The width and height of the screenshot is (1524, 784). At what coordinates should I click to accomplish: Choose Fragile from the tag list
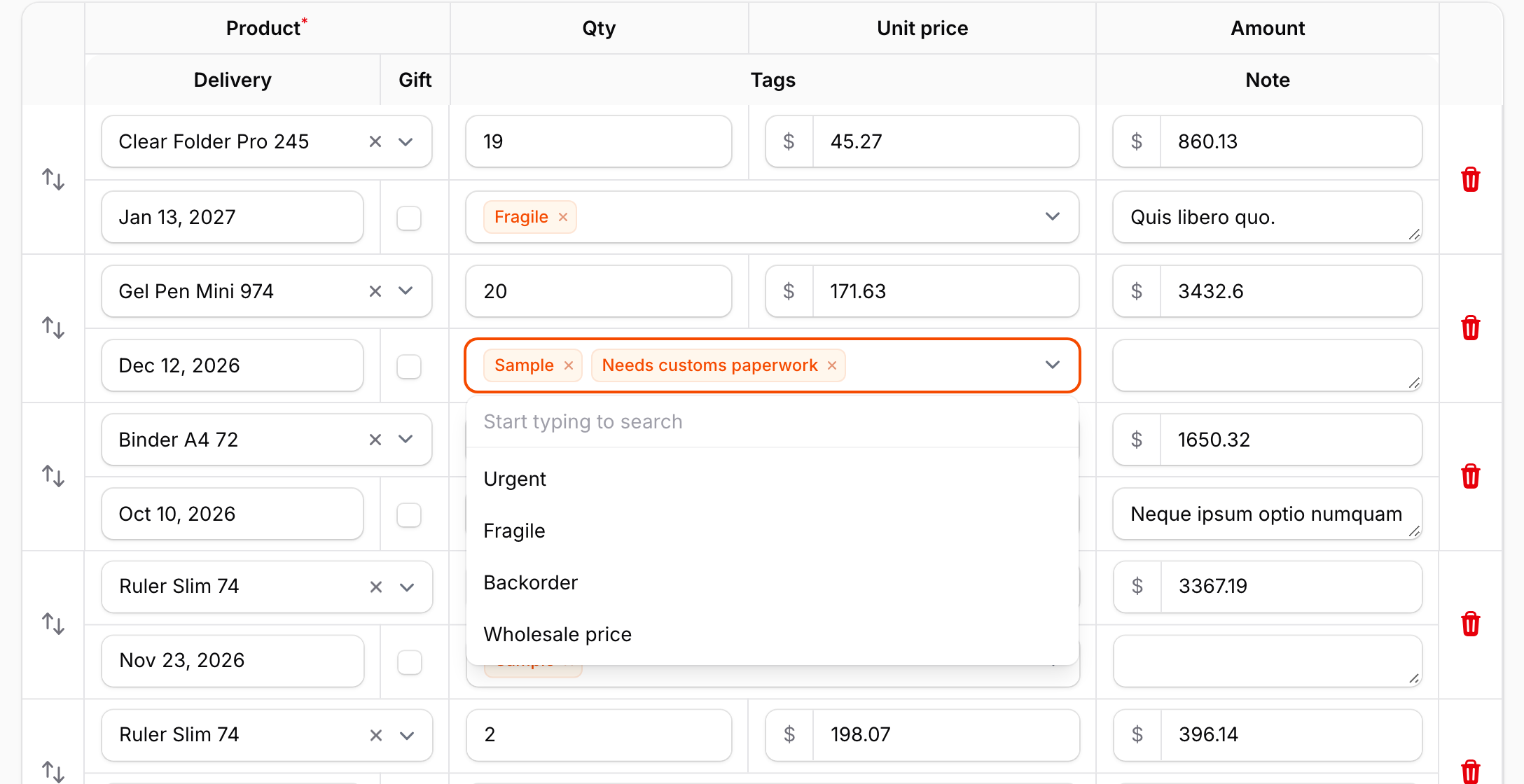[x=773, y=531]
